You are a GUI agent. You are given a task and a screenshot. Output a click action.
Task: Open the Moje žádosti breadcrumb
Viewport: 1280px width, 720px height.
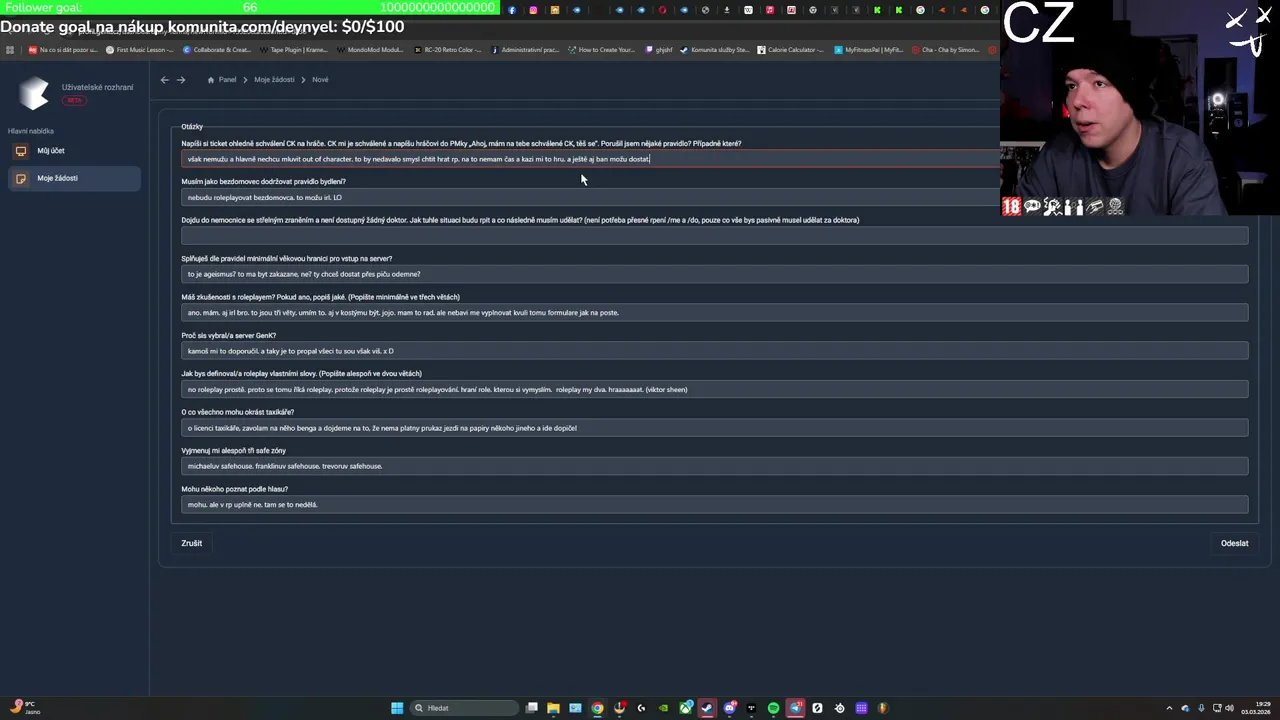coord(274,80)
